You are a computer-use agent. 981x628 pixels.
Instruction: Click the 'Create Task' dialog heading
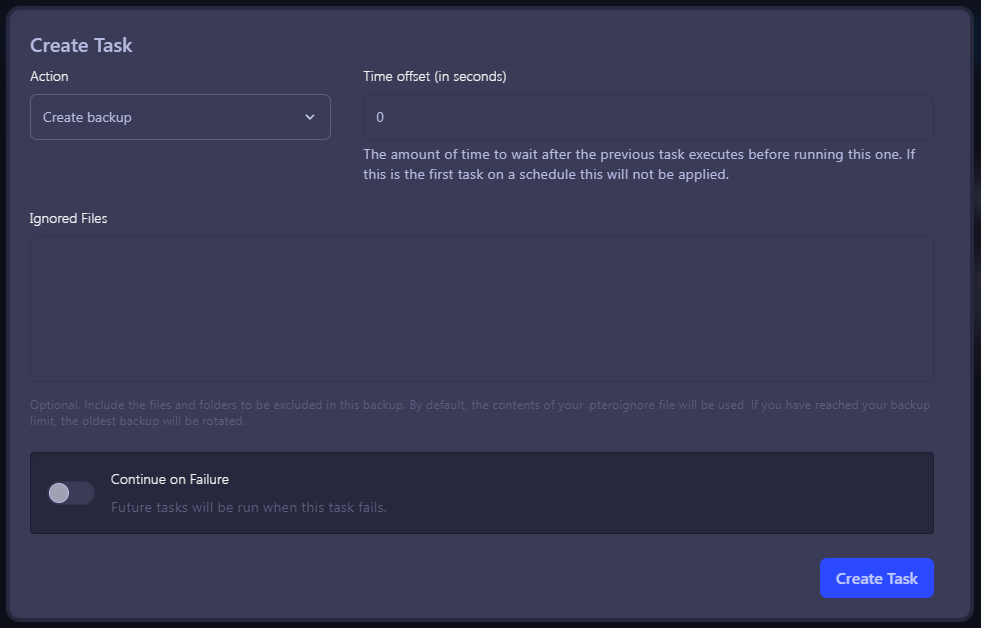point(81,45)
